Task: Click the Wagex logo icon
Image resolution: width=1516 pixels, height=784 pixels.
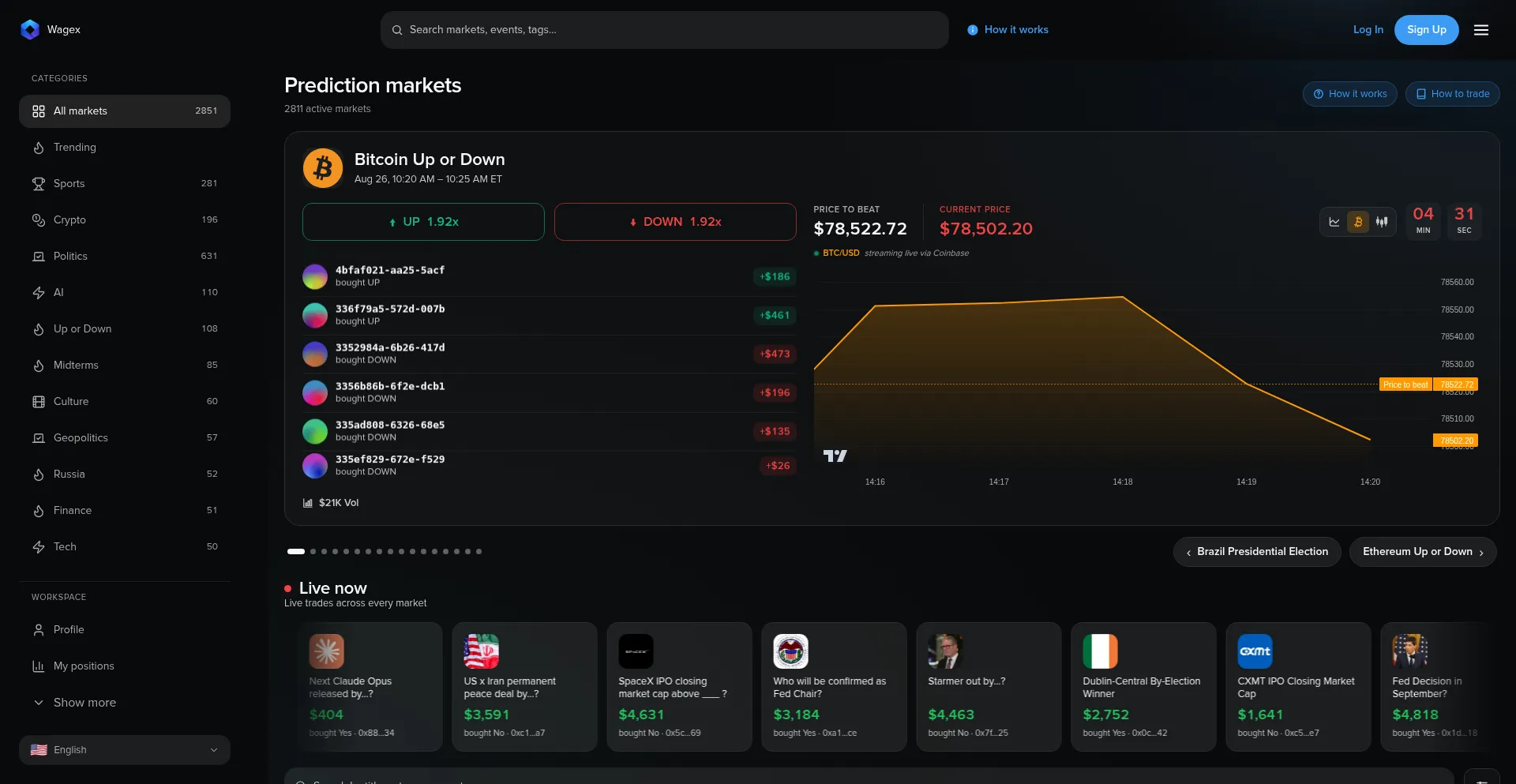Action: coord(30,29)
